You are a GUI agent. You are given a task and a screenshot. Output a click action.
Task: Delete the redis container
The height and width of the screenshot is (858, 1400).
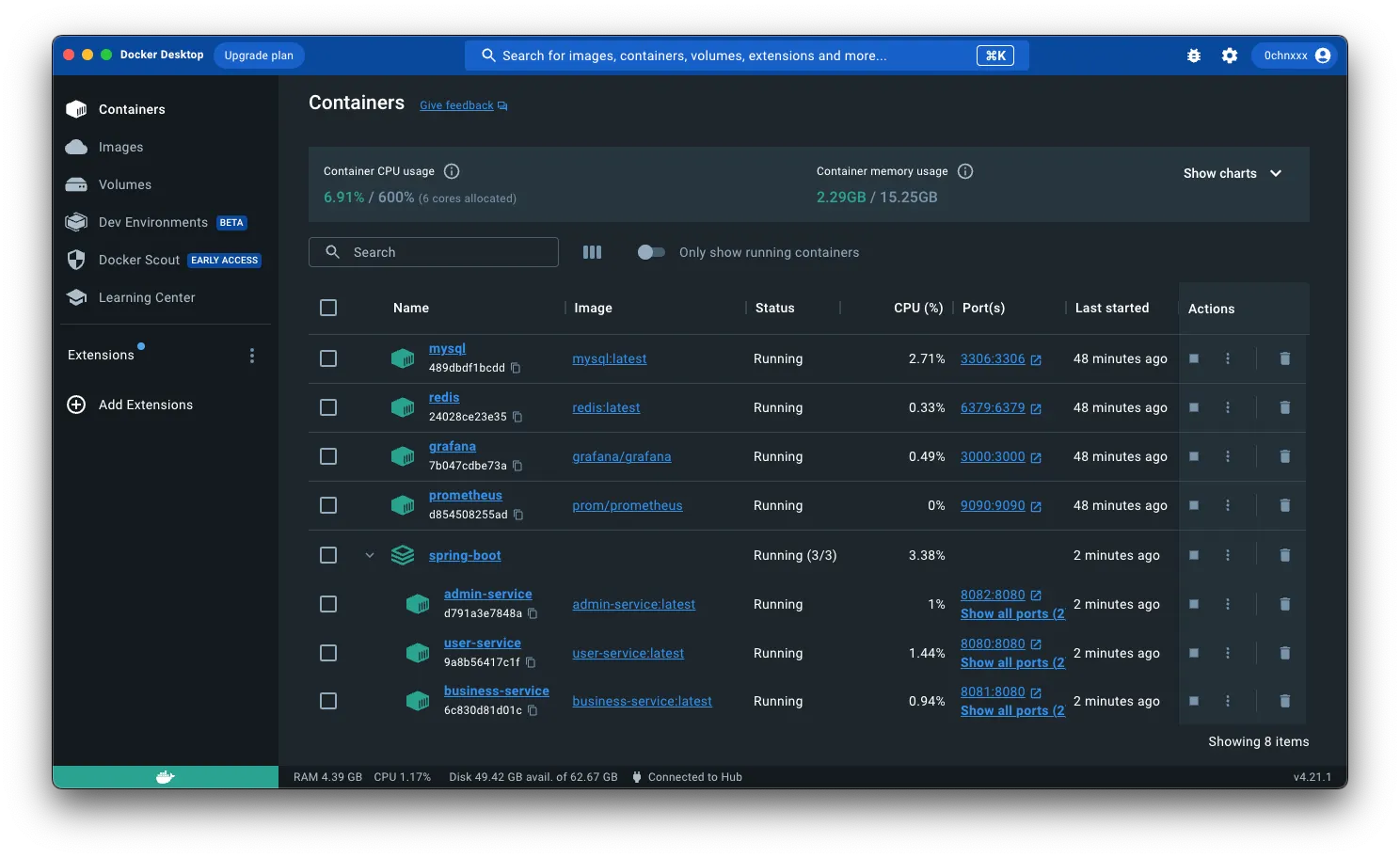(1285, 407)
